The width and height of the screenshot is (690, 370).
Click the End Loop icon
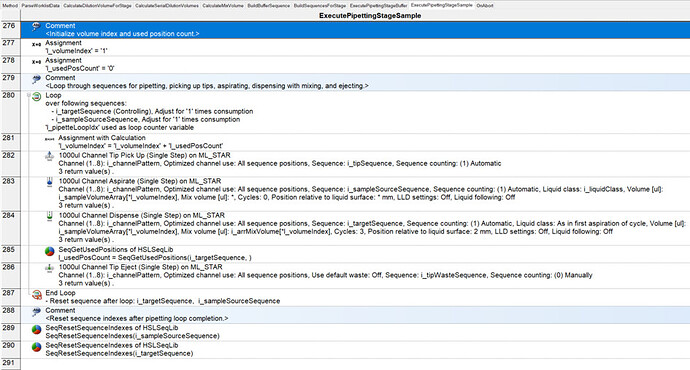point(37,294)
